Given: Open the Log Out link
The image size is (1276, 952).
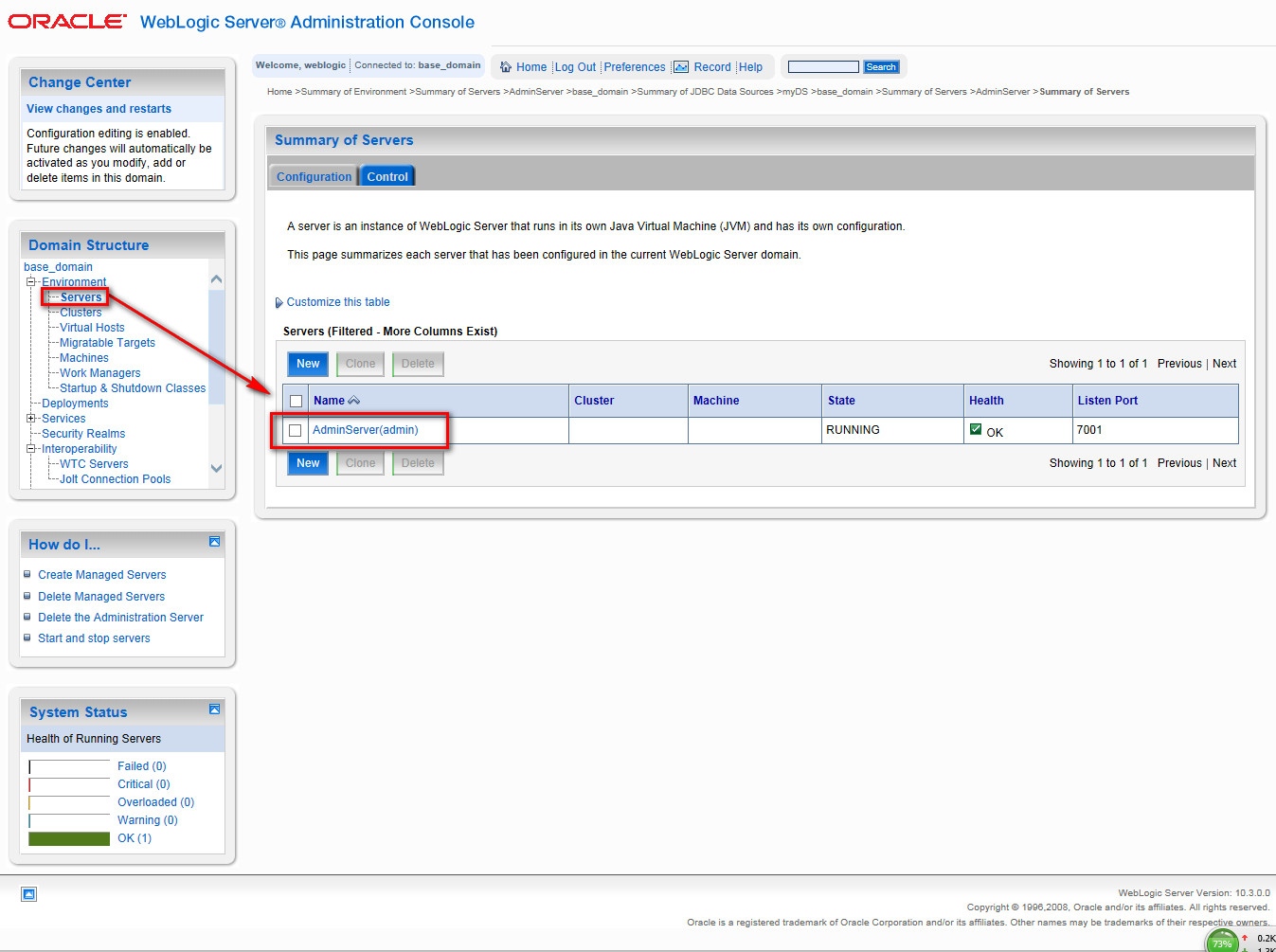Looking at the screenshot, I should click(575, 67).
